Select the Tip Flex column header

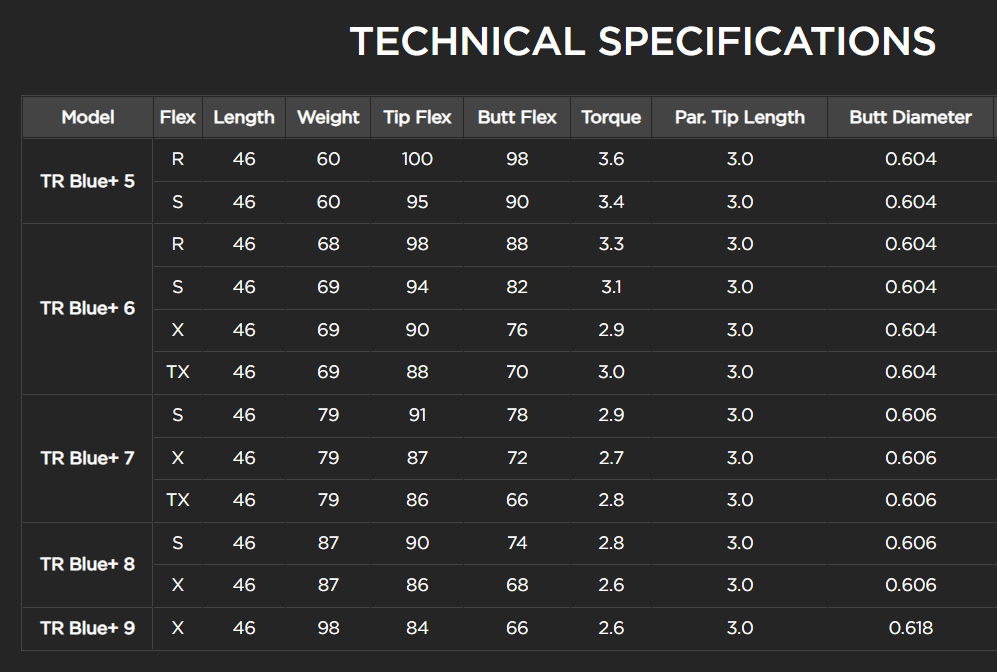point(417,117)
